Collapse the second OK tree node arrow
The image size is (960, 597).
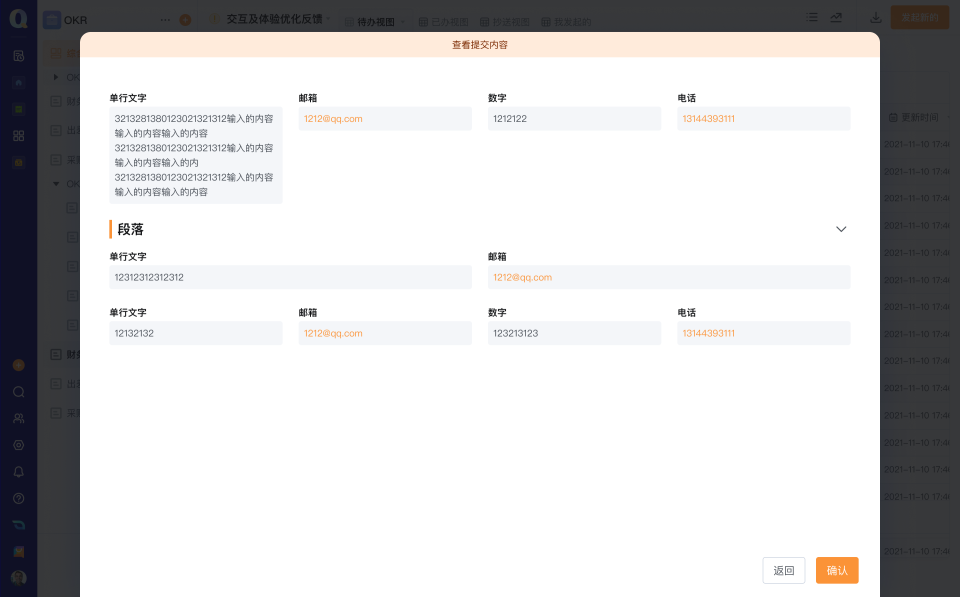click(x=56, y=184)
